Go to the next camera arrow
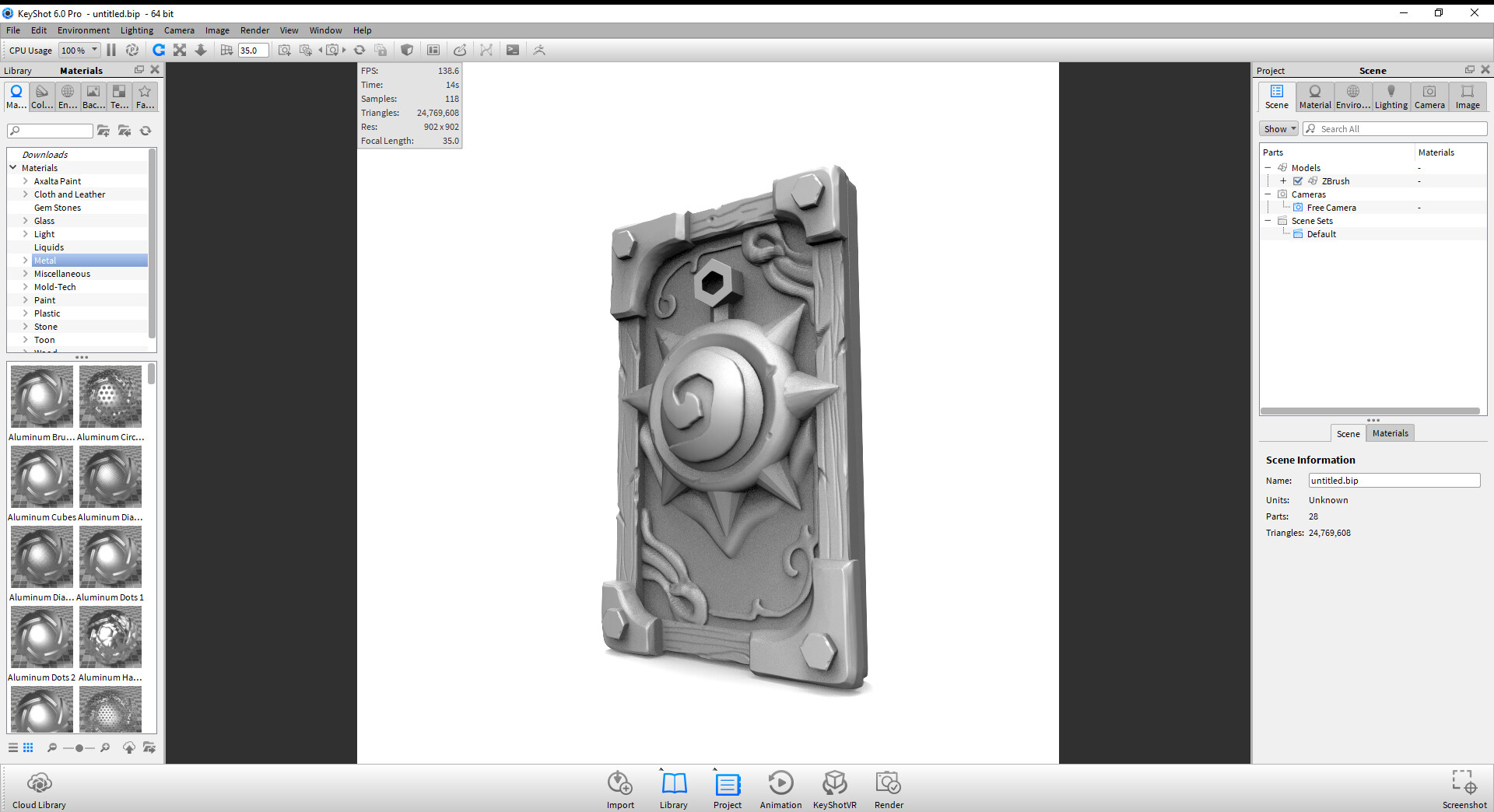 [x=344, y=50]
